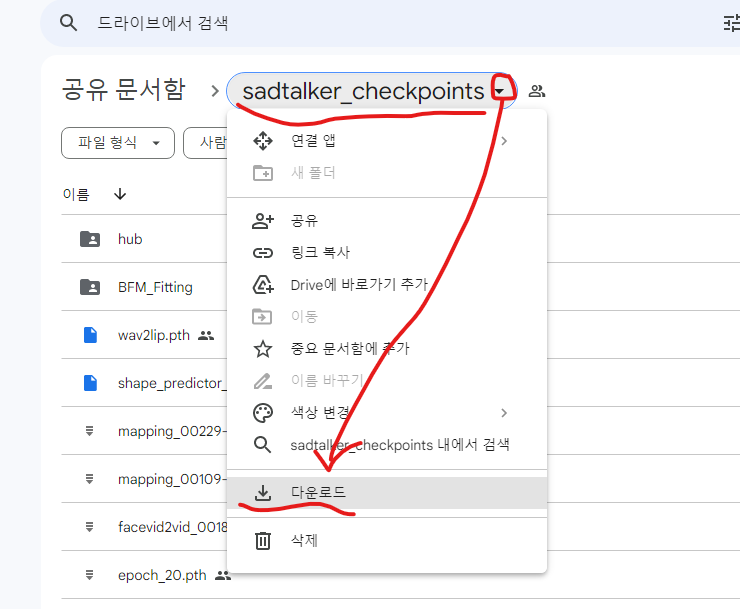Select the facevid2vid_0018 file name
740x609 pixels.
172,527
